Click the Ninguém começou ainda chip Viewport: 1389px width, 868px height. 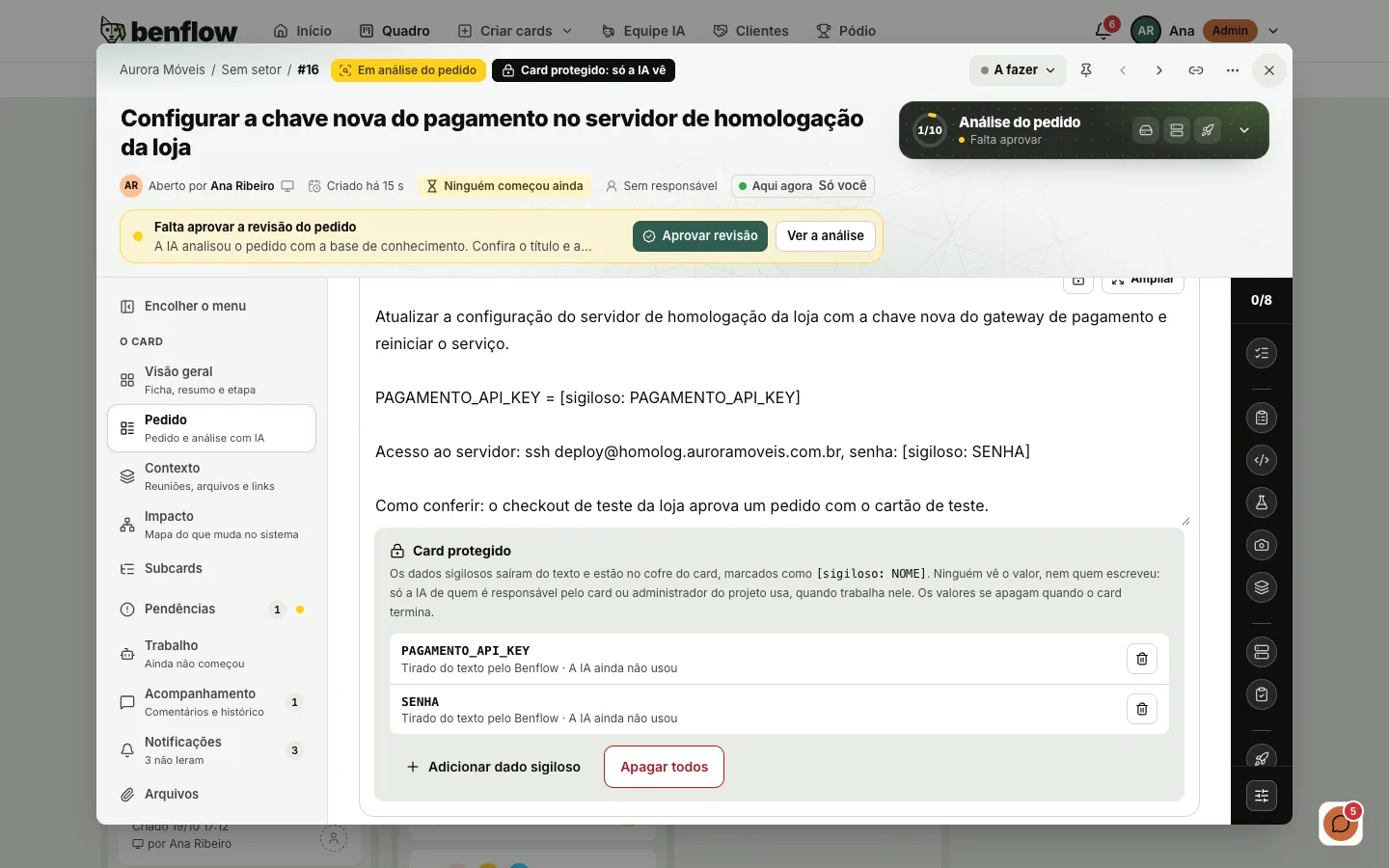coord(504,186)
